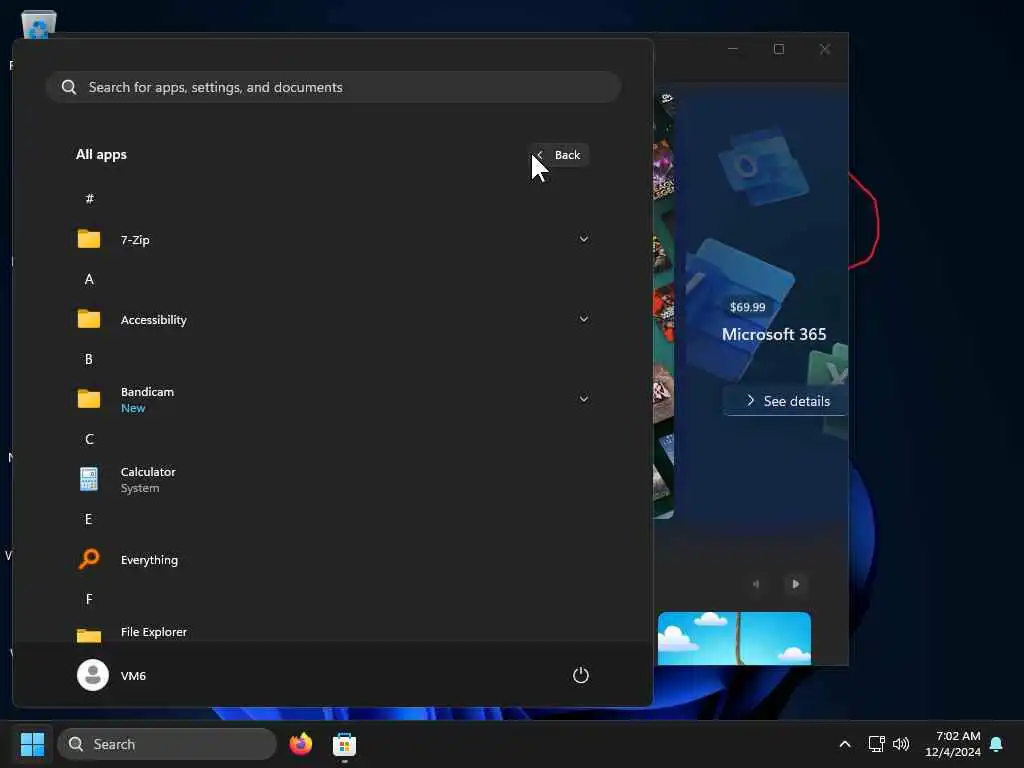
Task: Click the VM6 user avatar
Action: [x=93, y=675]
